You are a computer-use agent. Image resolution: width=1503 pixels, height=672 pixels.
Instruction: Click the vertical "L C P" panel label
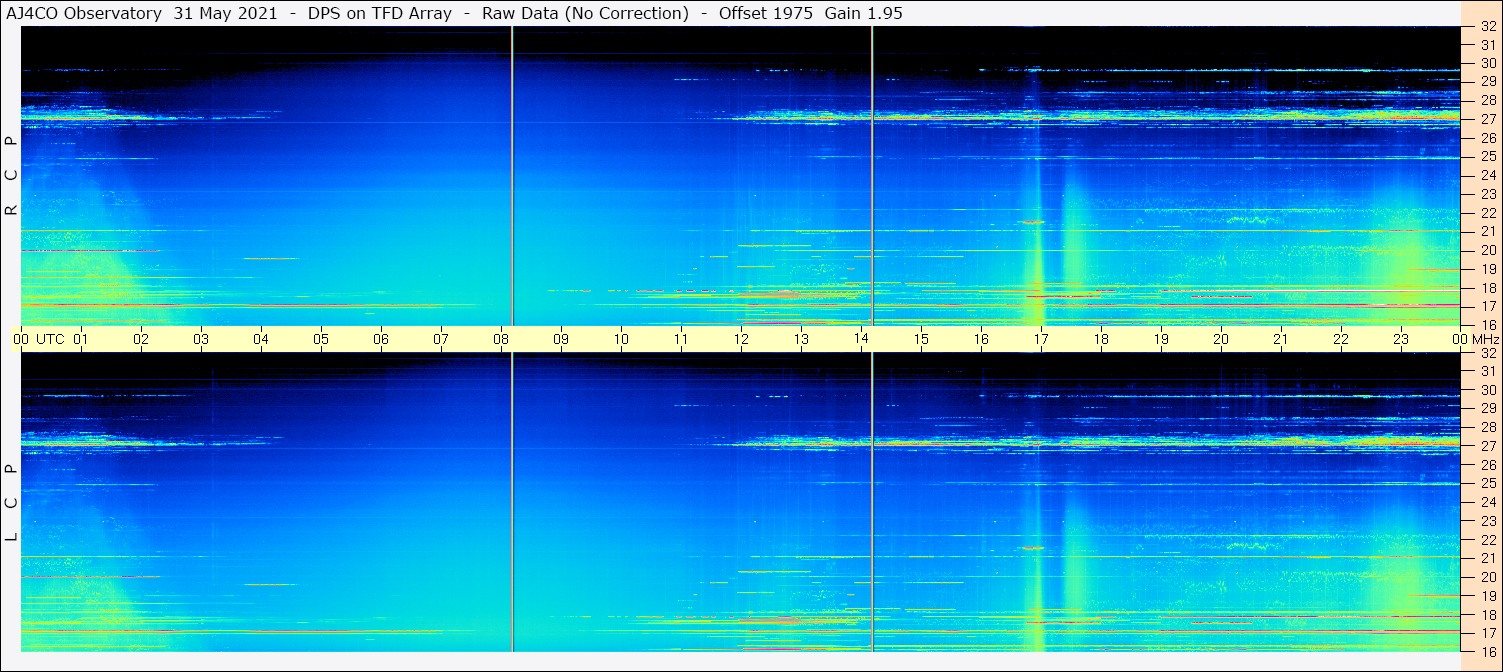tap(11, 503)
